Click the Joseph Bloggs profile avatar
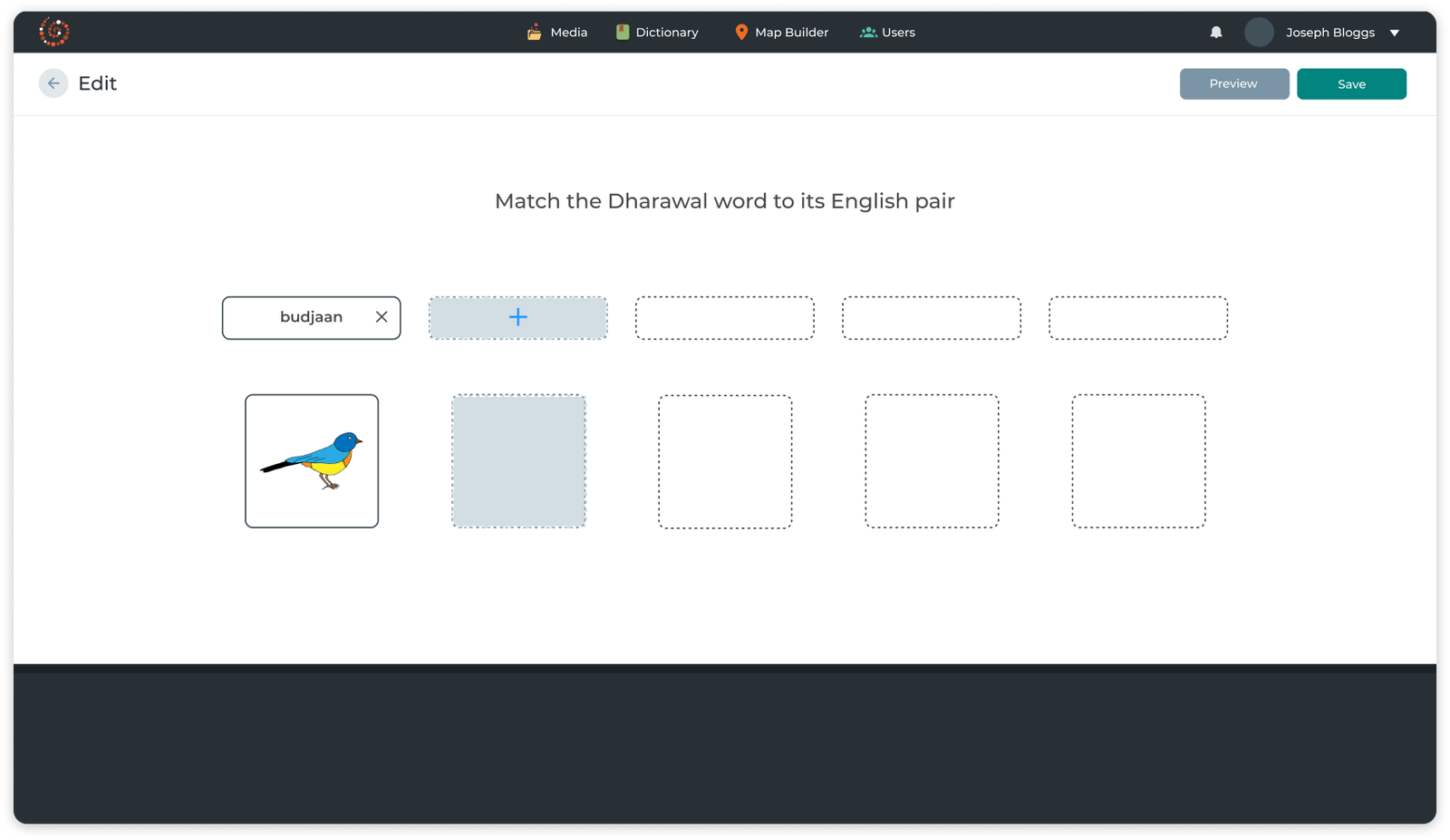Screen dimensions: 1450x840 pyautogui.click(x=1259, y=32)
